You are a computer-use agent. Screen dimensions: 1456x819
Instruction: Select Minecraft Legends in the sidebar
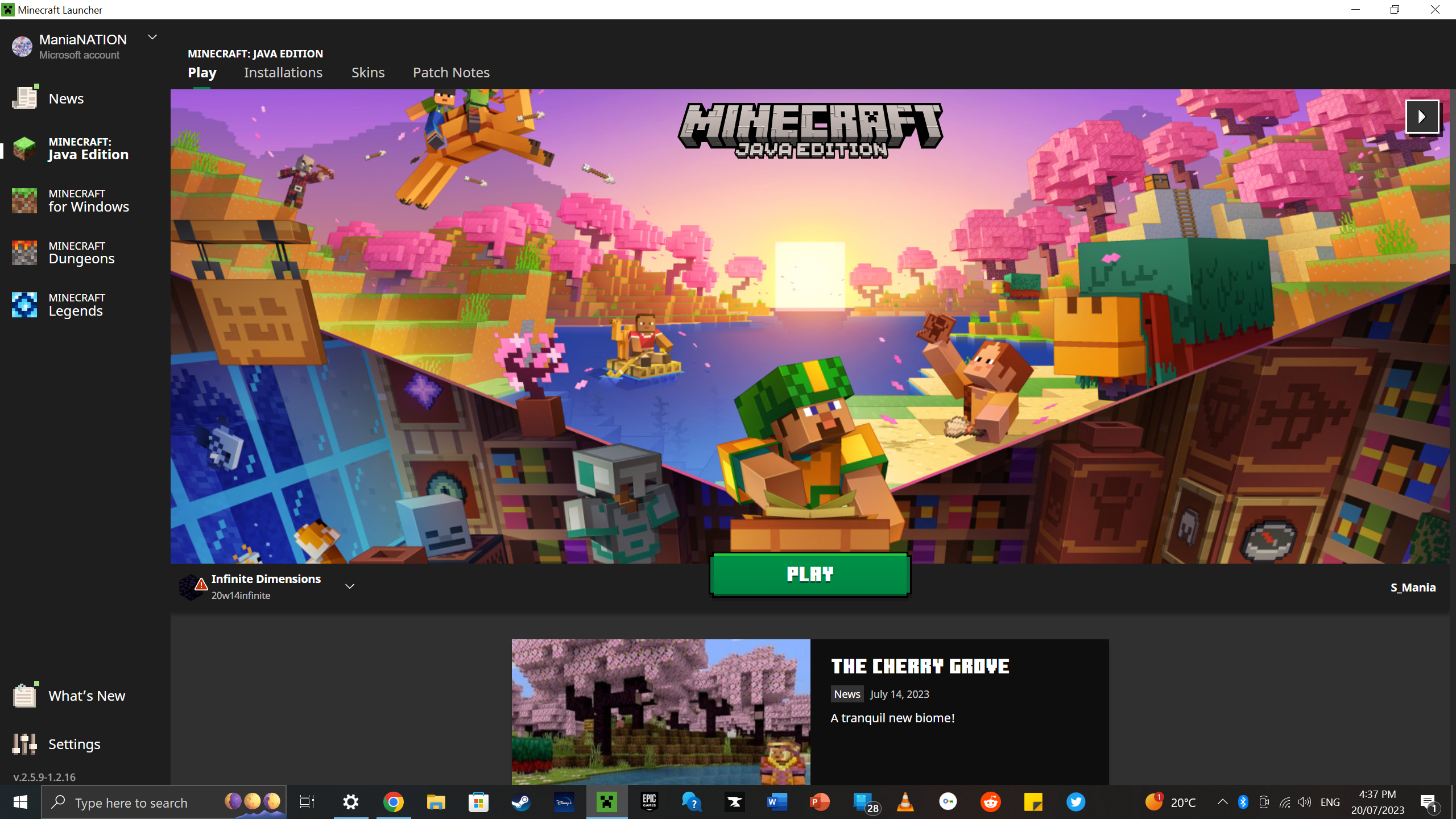pyautogui.click(x=76, y=305)
